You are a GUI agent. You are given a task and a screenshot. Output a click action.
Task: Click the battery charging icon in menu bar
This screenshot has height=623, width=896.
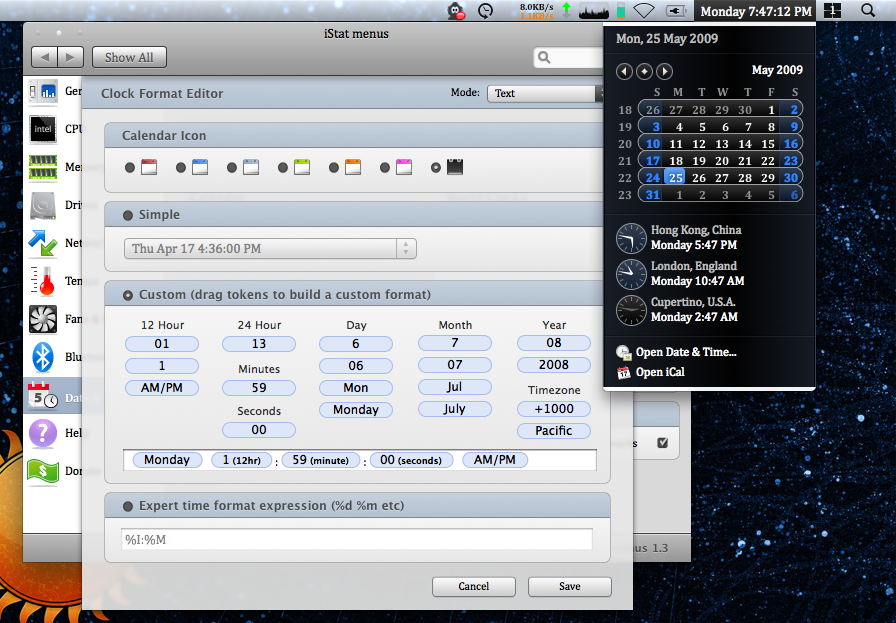(x=677, y=11)
